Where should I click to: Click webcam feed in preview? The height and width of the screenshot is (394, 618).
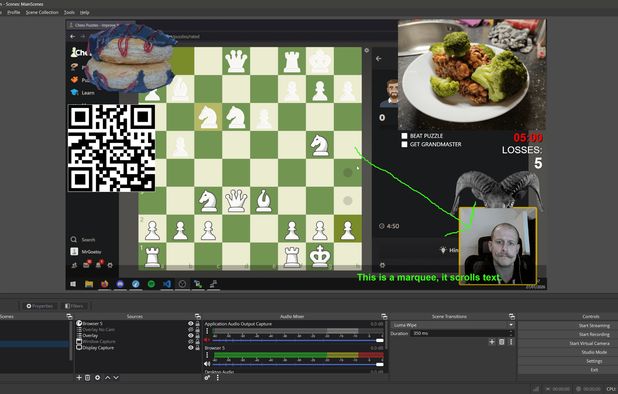(x=498, y=246)
